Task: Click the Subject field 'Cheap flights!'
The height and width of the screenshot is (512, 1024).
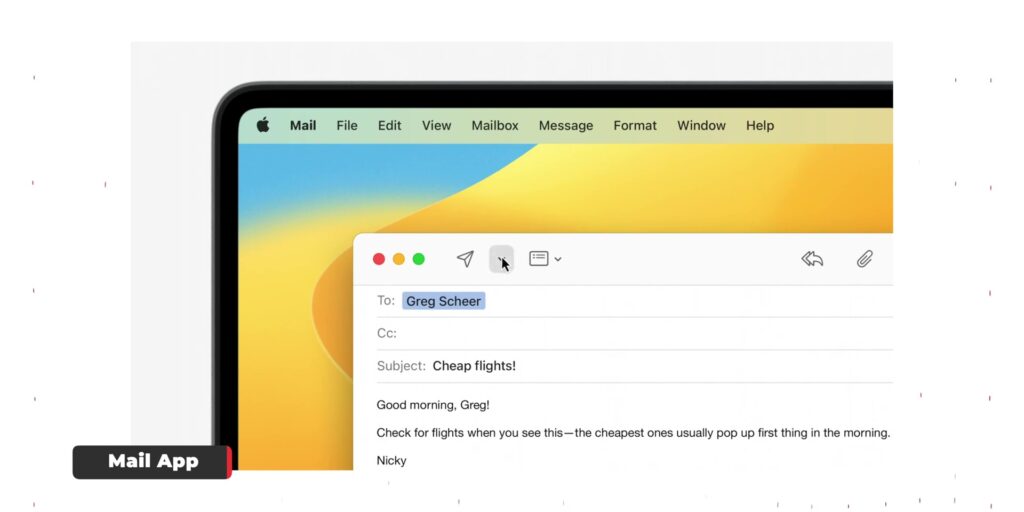Action: coord(474,366)
